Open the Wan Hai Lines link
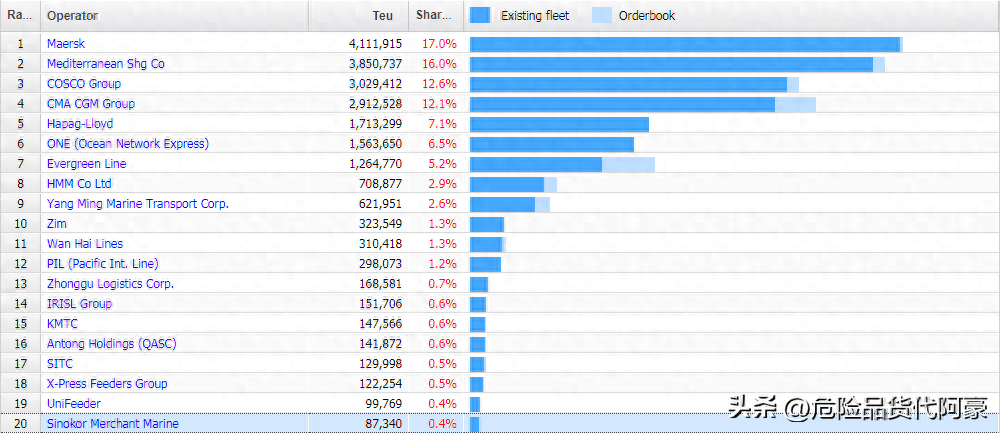Screen dimensions: 1001x433 click(85, 243)
